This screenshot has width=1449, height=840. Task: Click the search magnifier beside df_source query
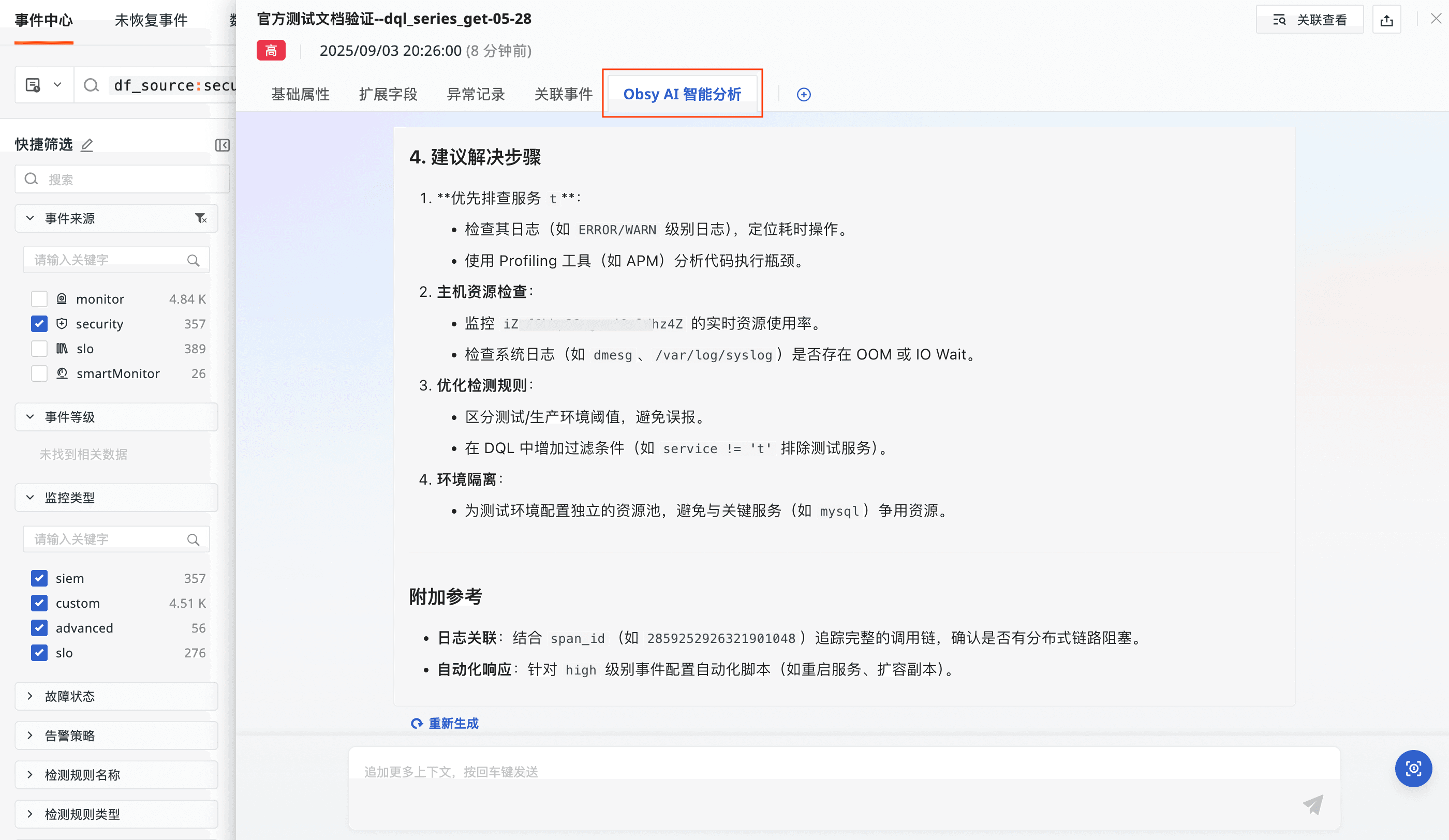(91, 86)
